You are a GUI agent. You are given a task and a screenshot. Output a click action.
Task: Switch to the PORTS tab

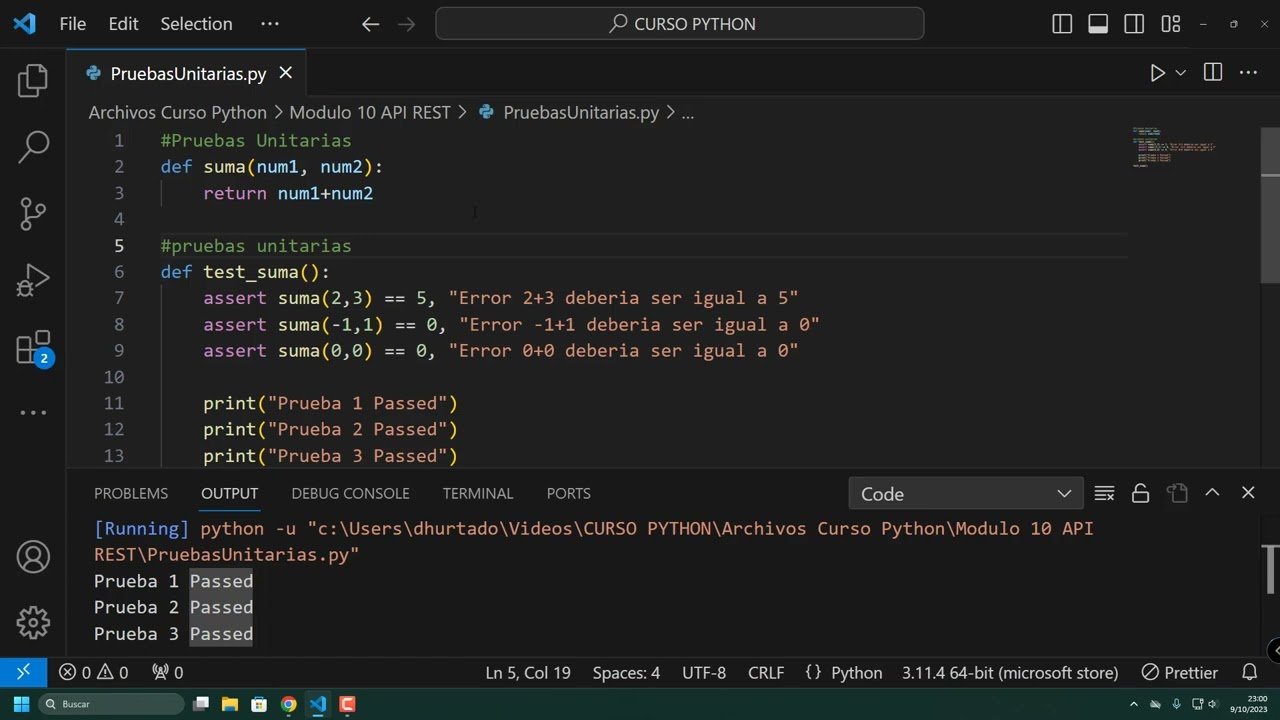[568, 493]
